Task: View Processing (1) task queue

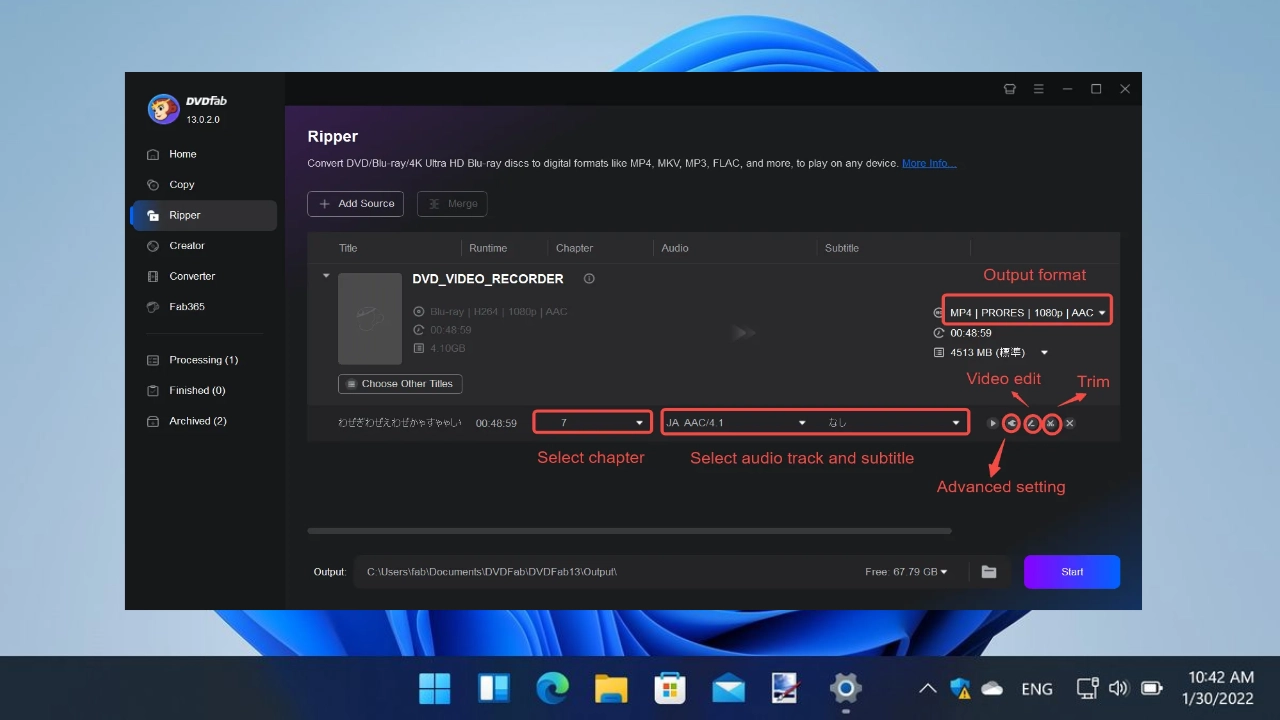Action: 204,360
